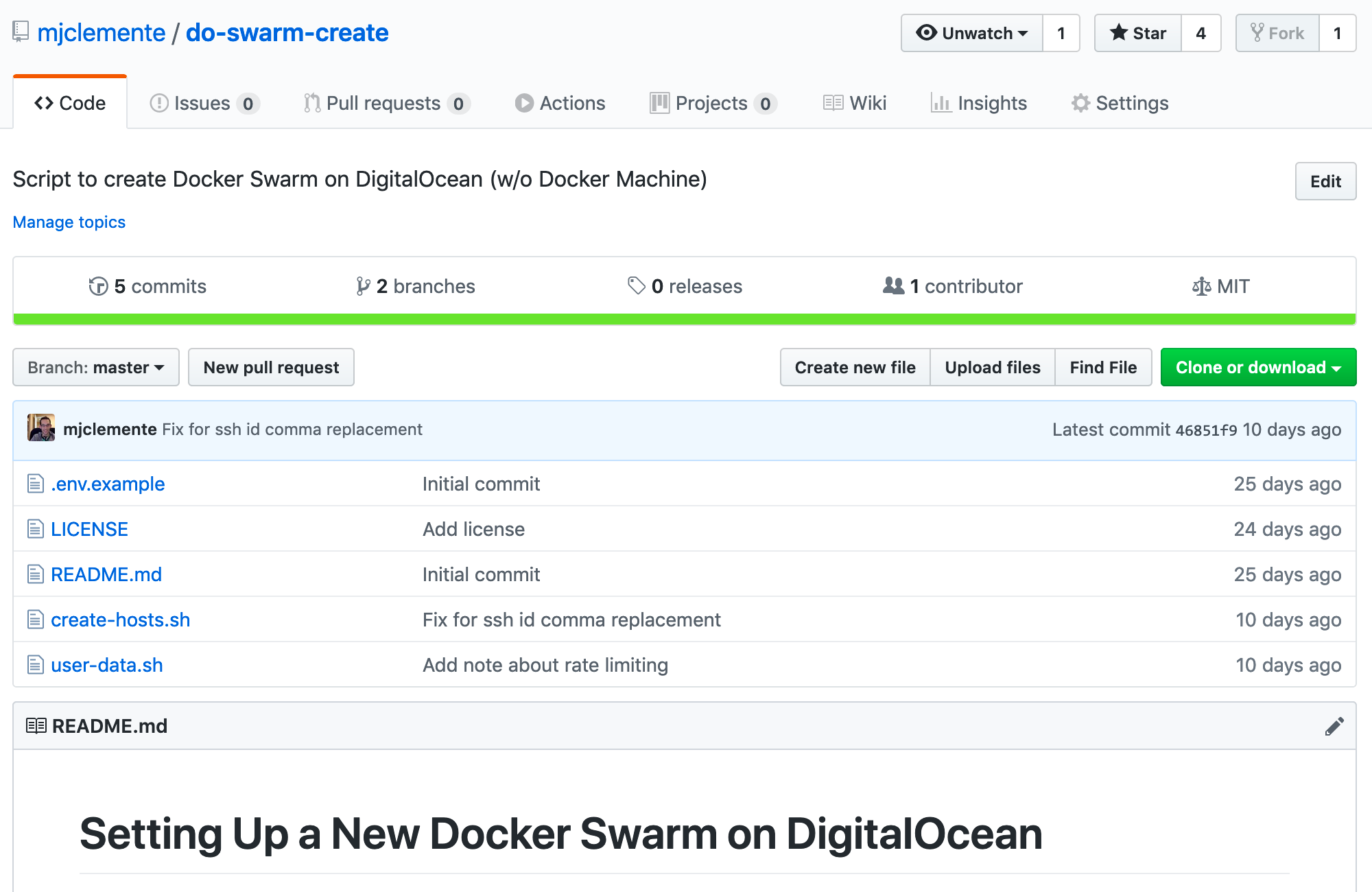This screenshot has width=1372, height=892.
Task: Click the repository book icon beside mjclemente
Action: pos(21,32)
